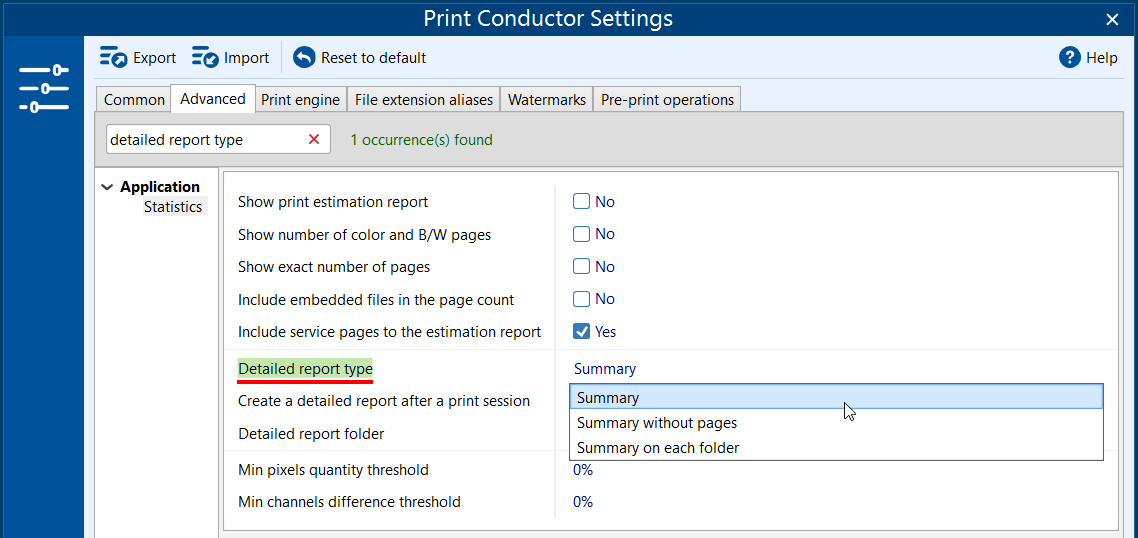This screenshot has width=1138, height=538.
Task: Toggle Show exact number of pages checkbox
Action: 581,267
